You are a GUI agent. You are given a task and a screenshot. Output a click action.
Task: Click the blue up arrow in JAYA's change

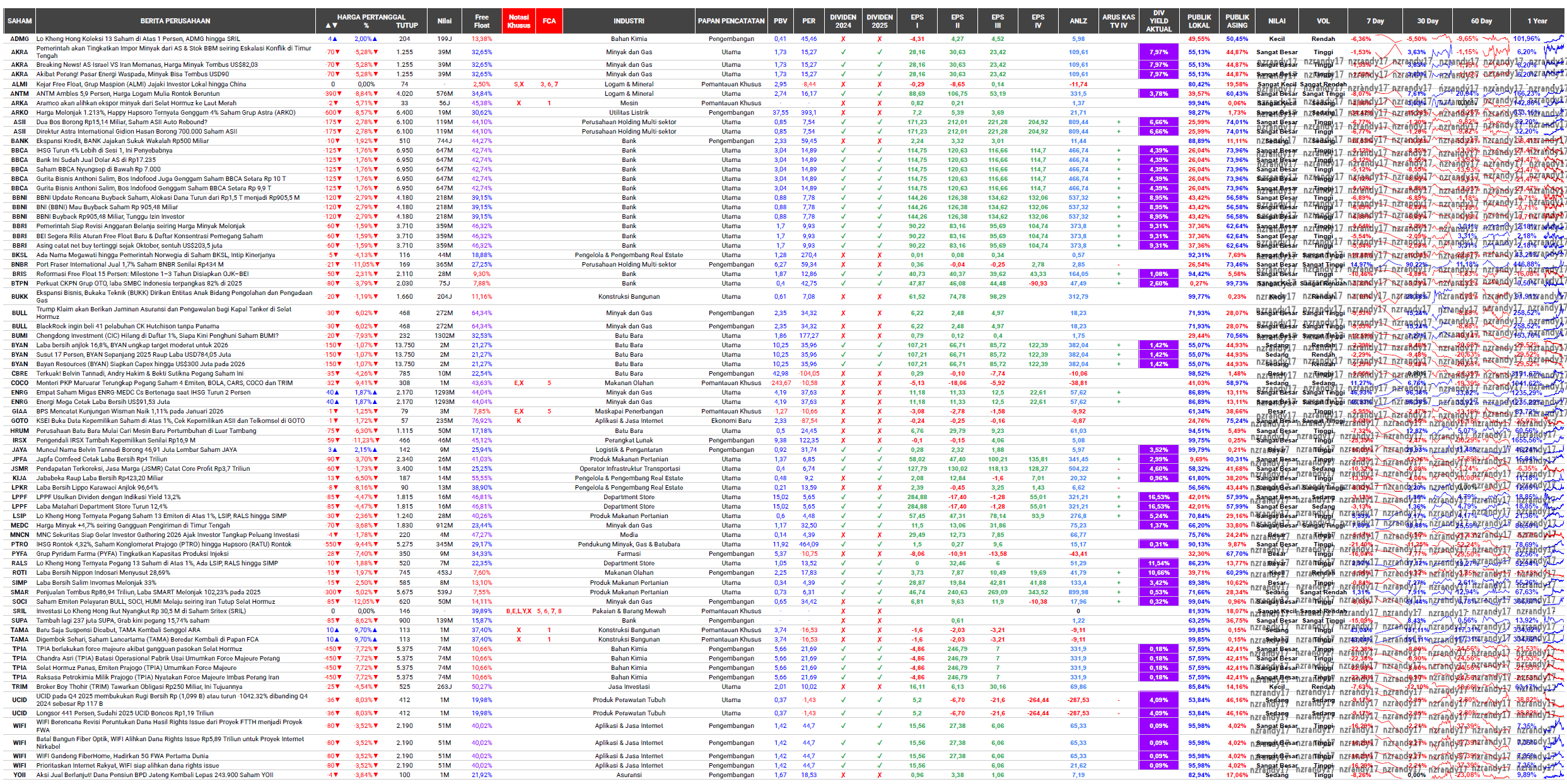(x=335, y=450)
